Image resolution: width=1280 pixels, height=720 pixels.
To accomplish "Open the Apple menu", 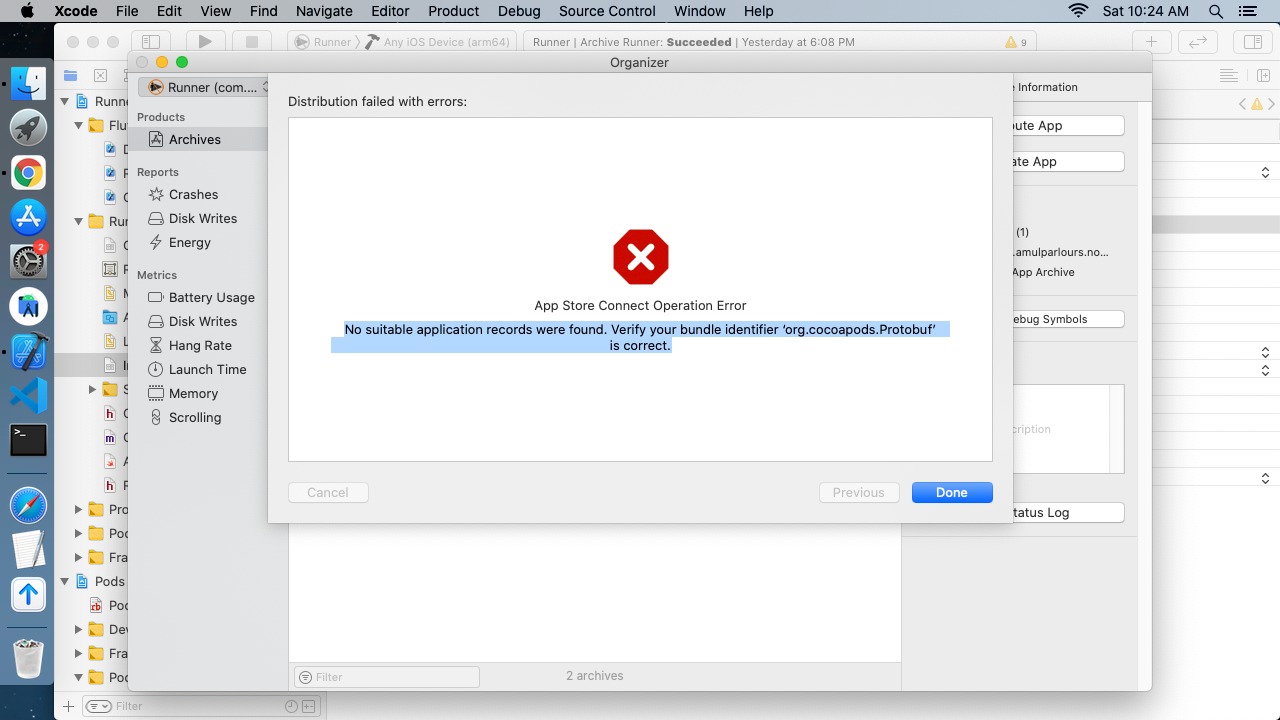I will click(x=27, y=11).
